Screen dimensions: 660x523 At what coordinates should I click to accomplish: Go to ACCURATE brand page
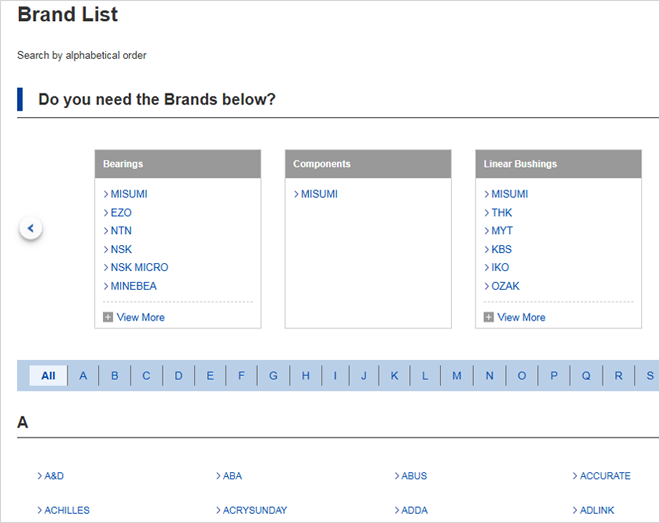tap(605, 476)
